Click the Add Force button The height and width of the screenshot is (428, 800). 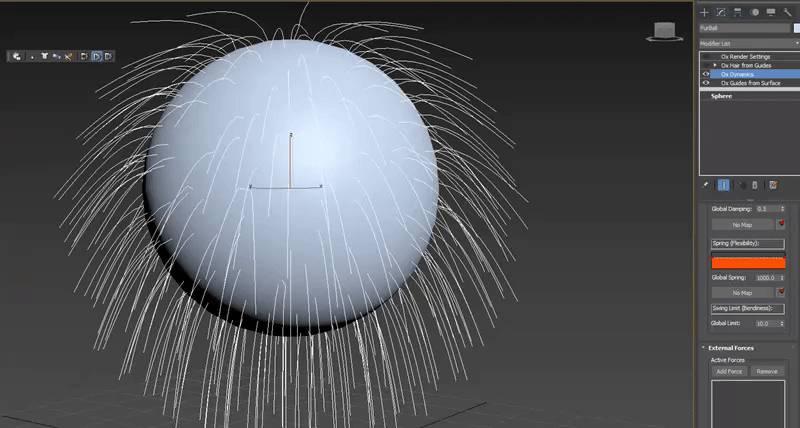coord(730,371)
